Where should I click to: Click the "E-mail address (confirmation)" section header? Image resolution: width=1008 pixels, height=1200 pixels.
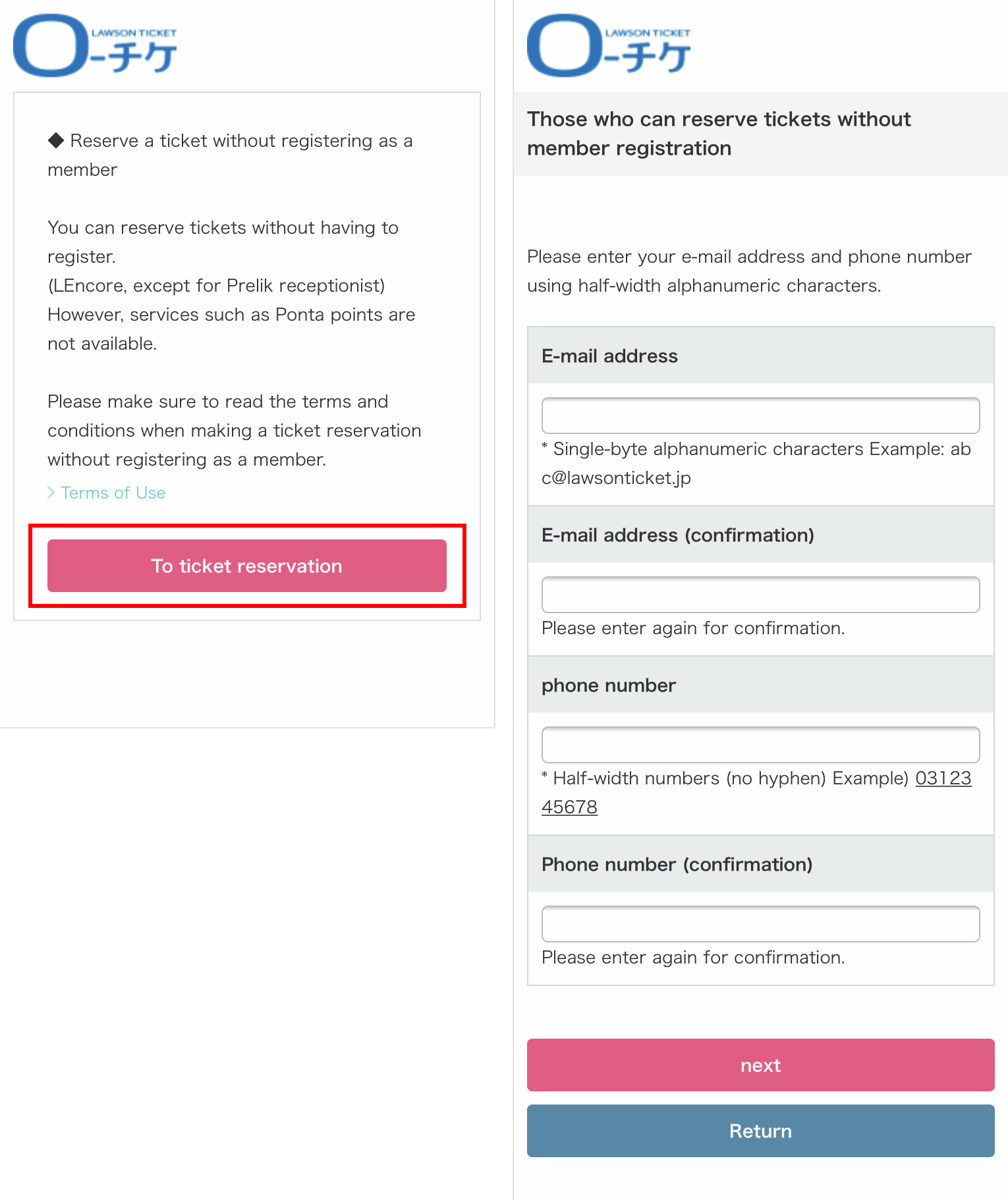click(x=677, y=535)
